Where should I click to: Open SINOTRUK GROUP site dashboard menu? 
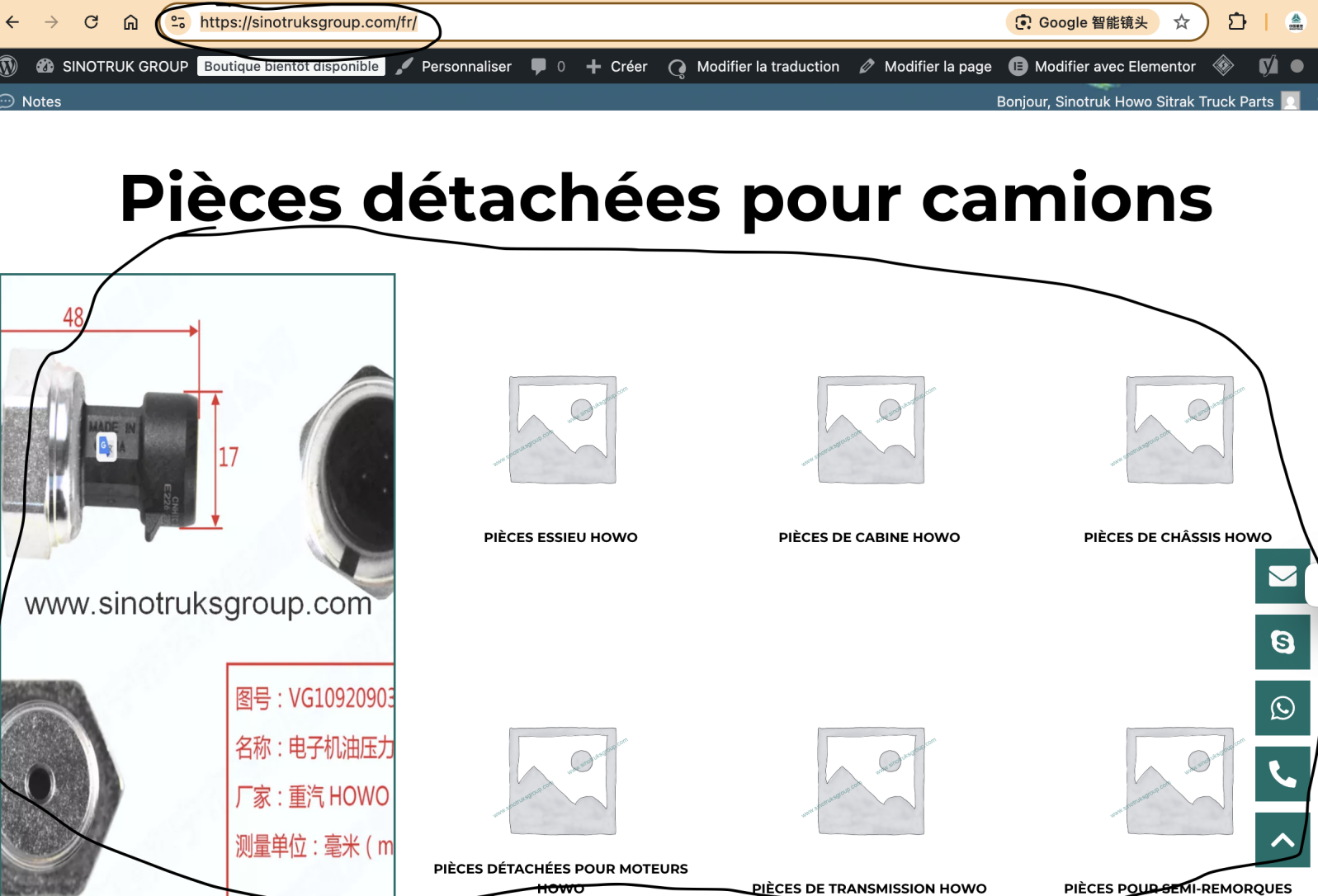point(112,66)
